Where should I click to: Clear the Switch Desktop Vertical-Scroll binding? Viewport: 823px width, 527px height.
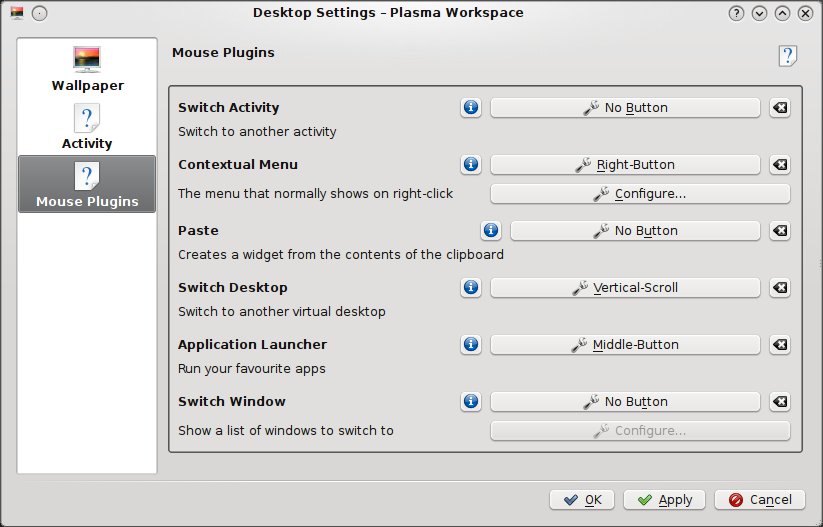(780, 288)
